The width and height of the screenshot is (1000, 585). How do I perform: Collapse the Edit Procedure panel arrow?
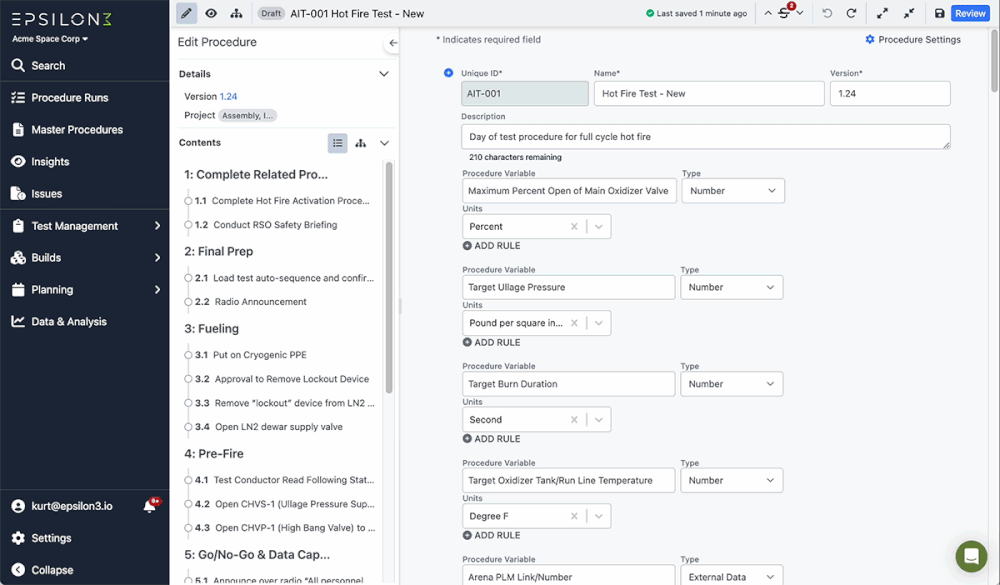pyautogui.click(x=393, y=43)
